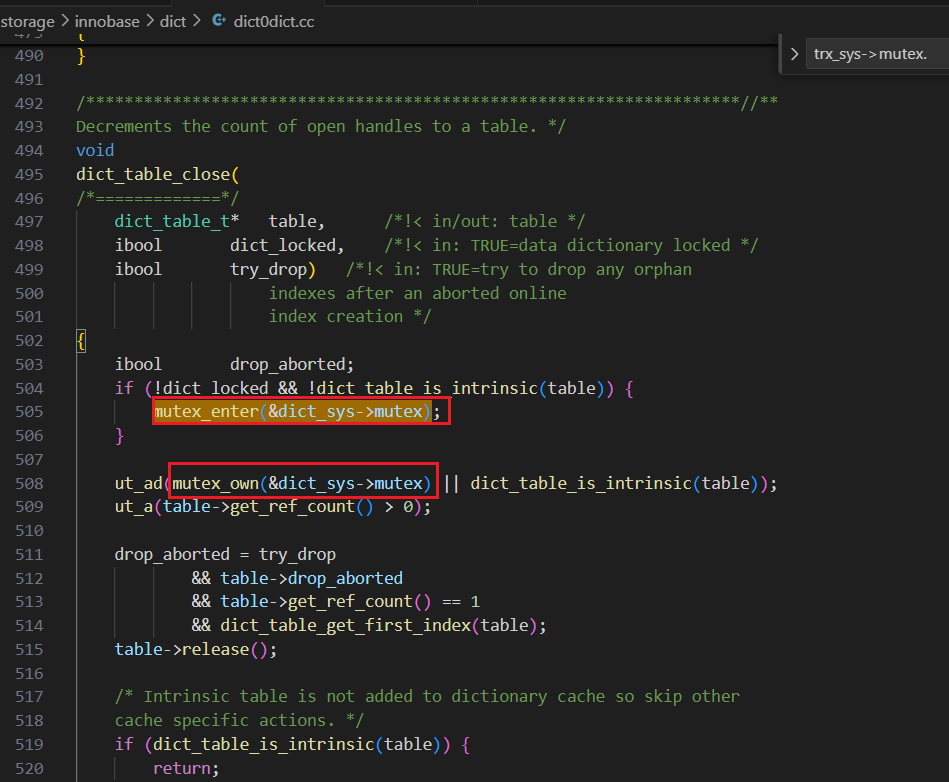The image size is (949, 782).
Task: Click the 'dict_table_close' function name
Action: click(153, 174)
